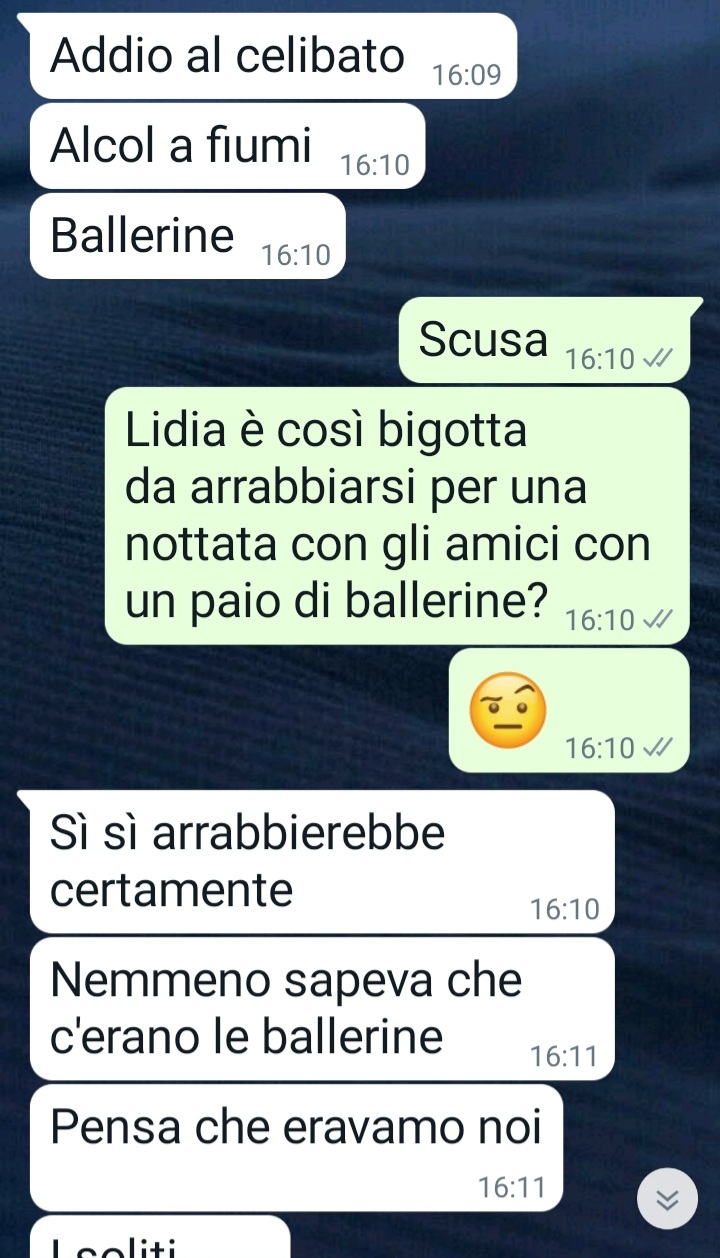Viewport: 720px width, 1258px height.
Task: Tap 'Nemmeno sapeva che c'erano le ballerine' bubble
Action: tap(322, 1009)
